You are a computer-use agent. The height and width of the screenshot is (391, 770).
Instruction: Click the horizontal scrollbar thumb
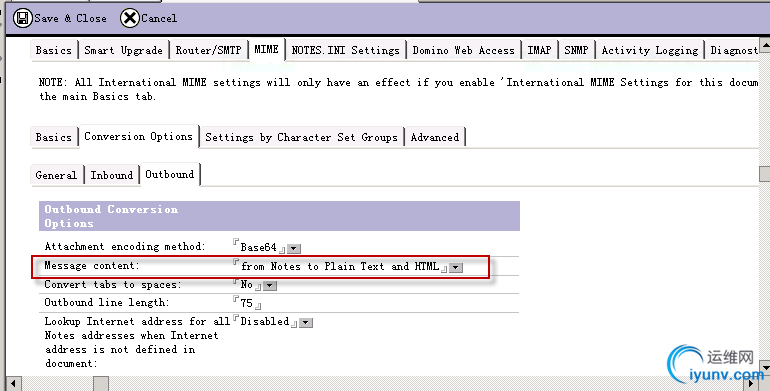coord(101,384)
